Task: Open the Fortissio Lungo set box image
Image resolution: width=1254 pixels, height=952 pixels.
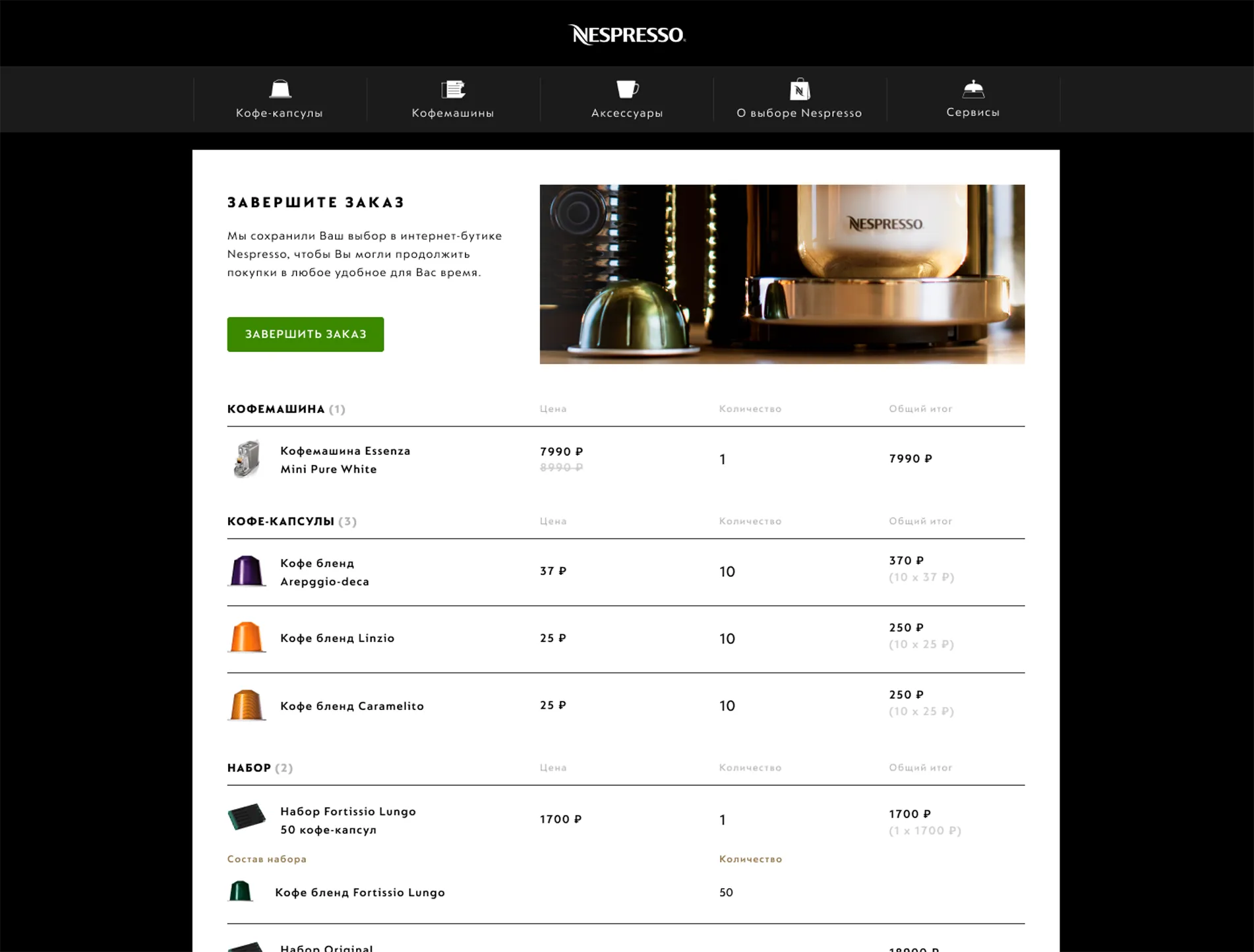Action: [247, 817]
